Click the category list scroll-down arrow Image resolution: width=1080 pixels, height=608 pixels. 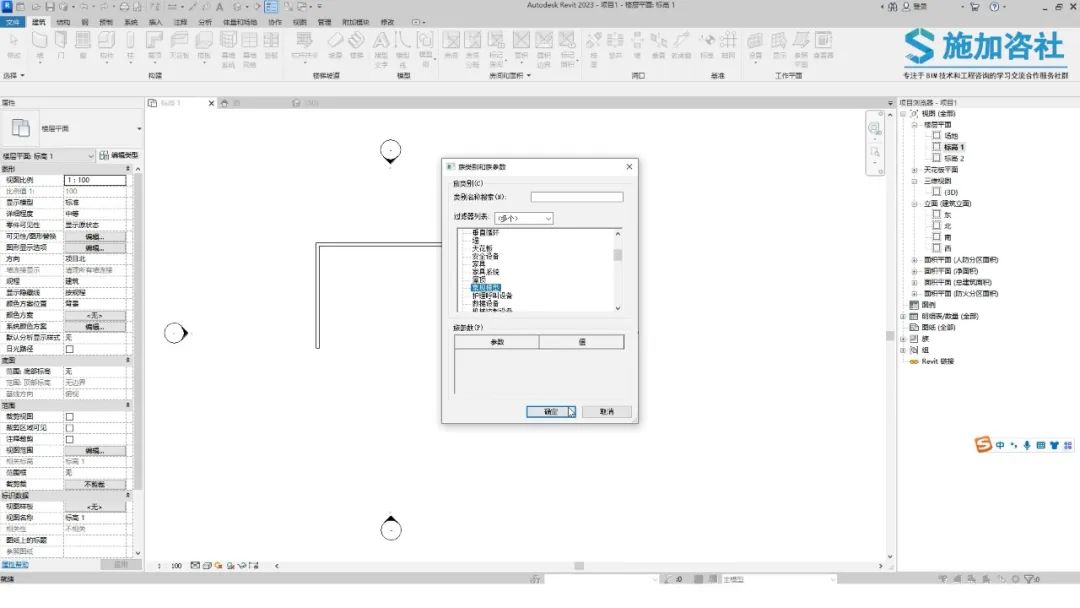618,308
